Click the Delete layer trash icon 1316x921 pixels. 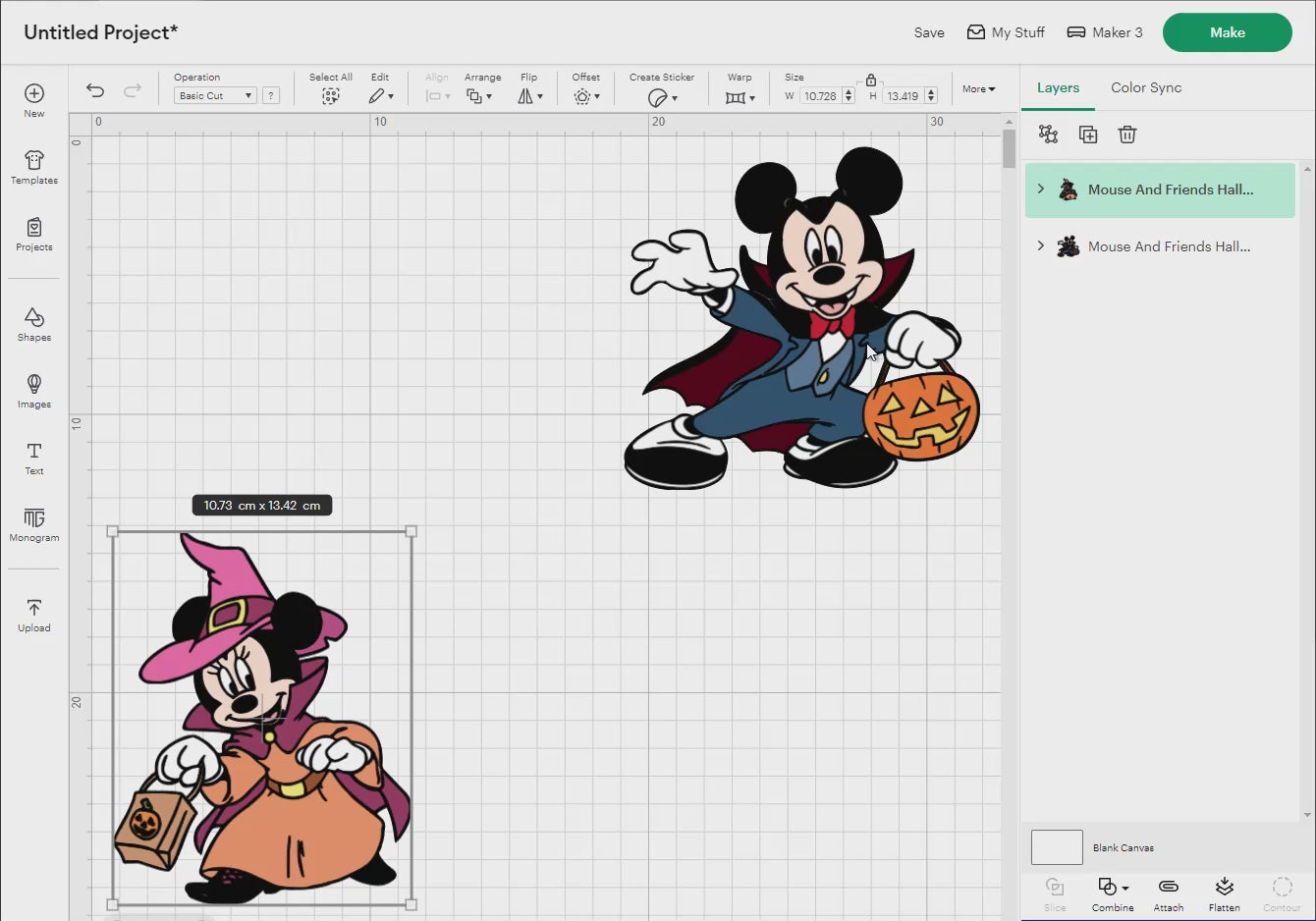tap(1127, 135)
